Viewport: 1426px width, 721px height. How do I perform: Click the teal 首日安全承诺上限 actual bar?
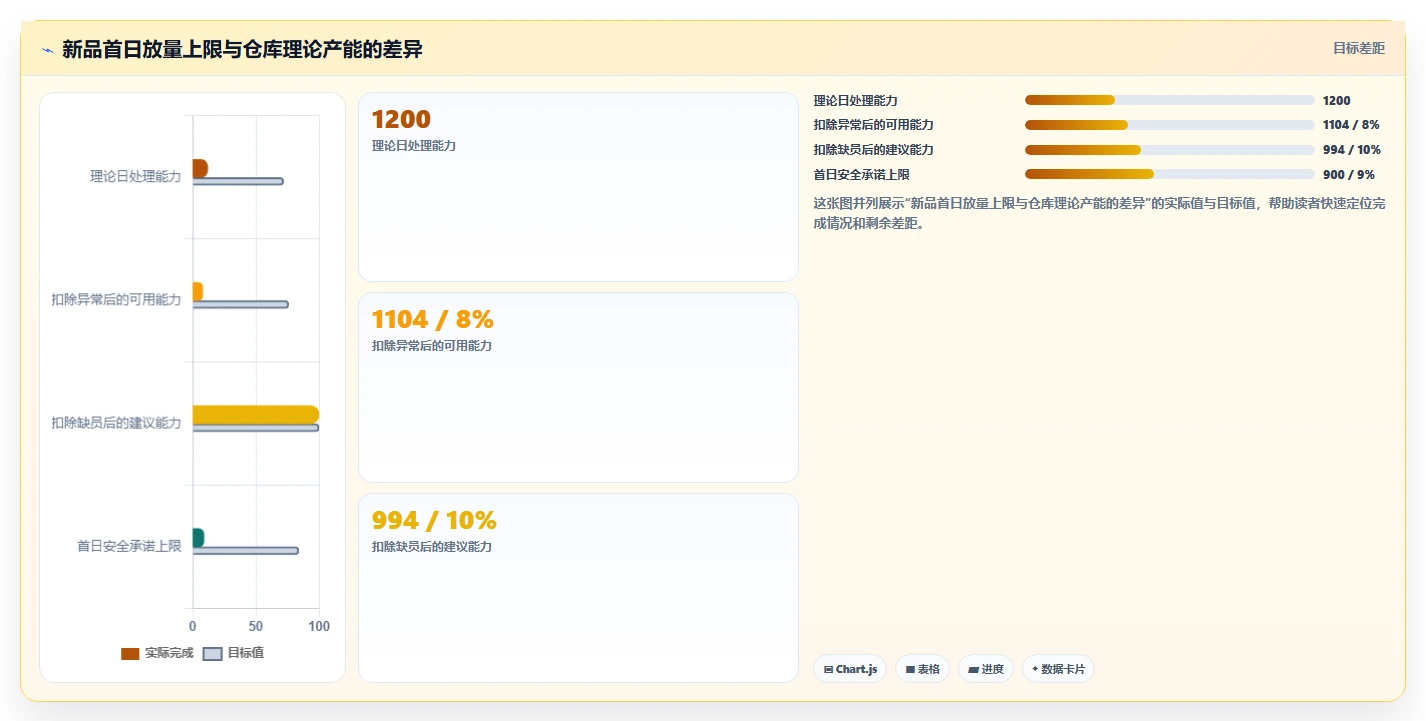(x=198, y=537)
